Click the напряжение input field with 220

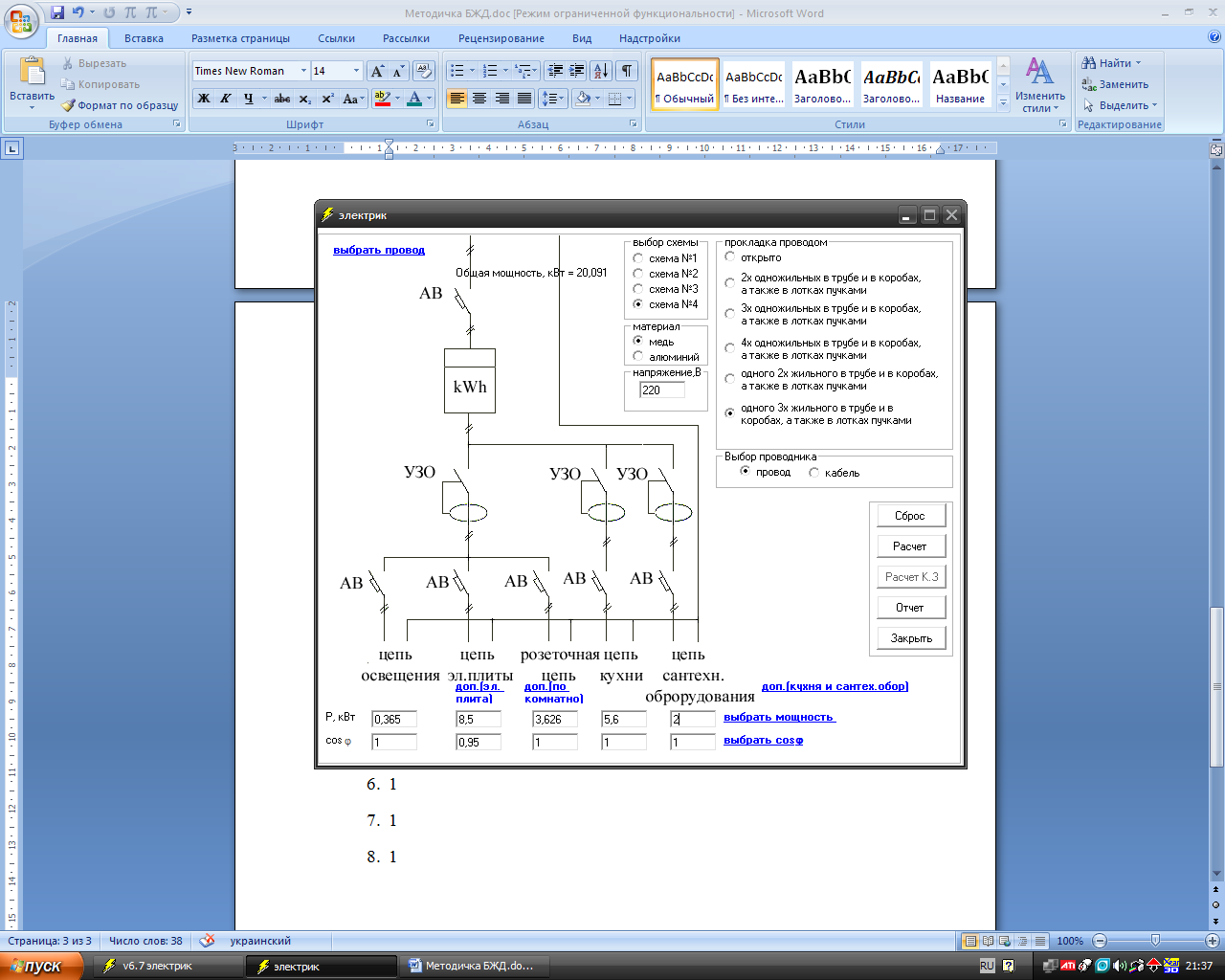point(662,390)
